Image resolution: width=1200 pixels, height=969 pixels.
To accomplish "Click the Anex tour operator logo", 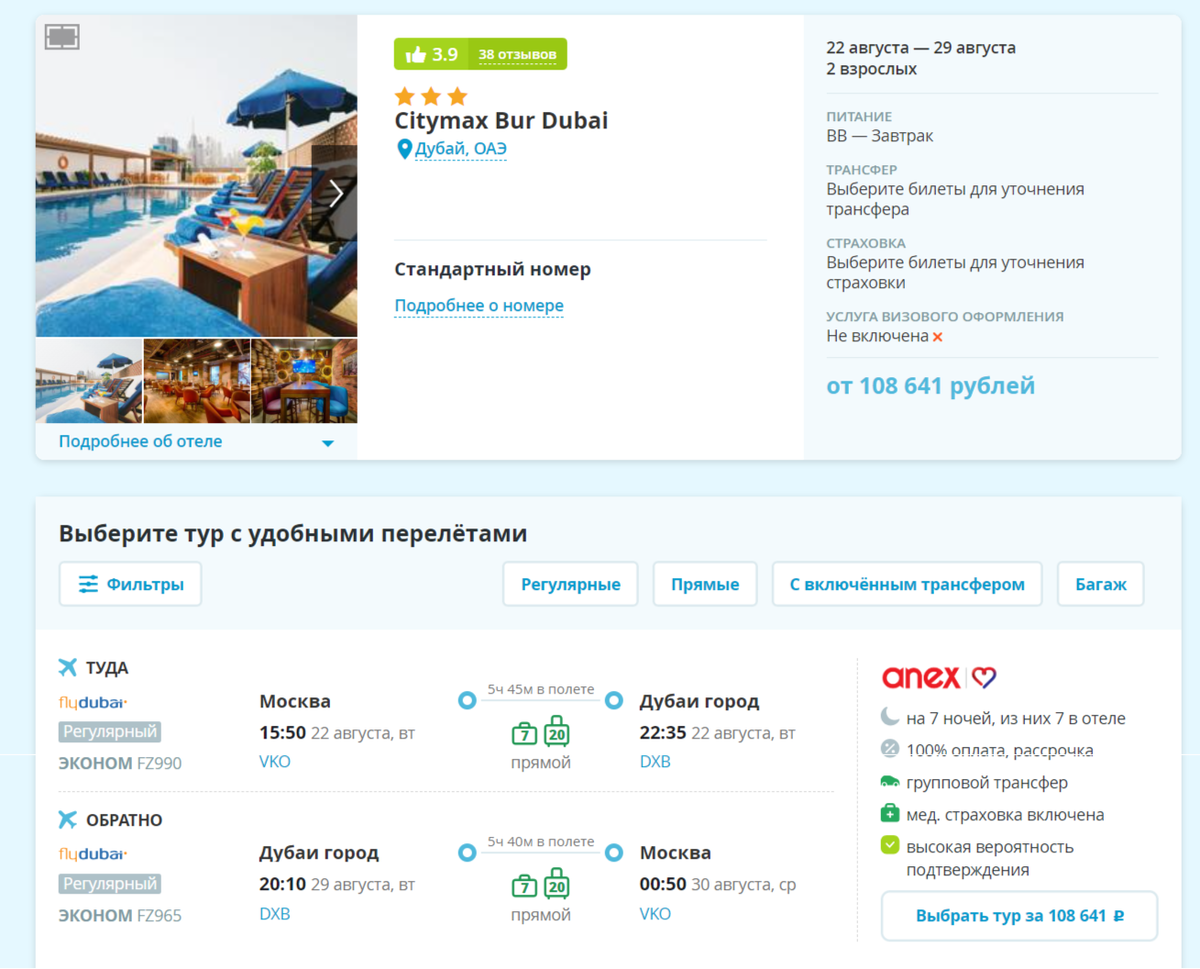I will (x=939, y=678).
